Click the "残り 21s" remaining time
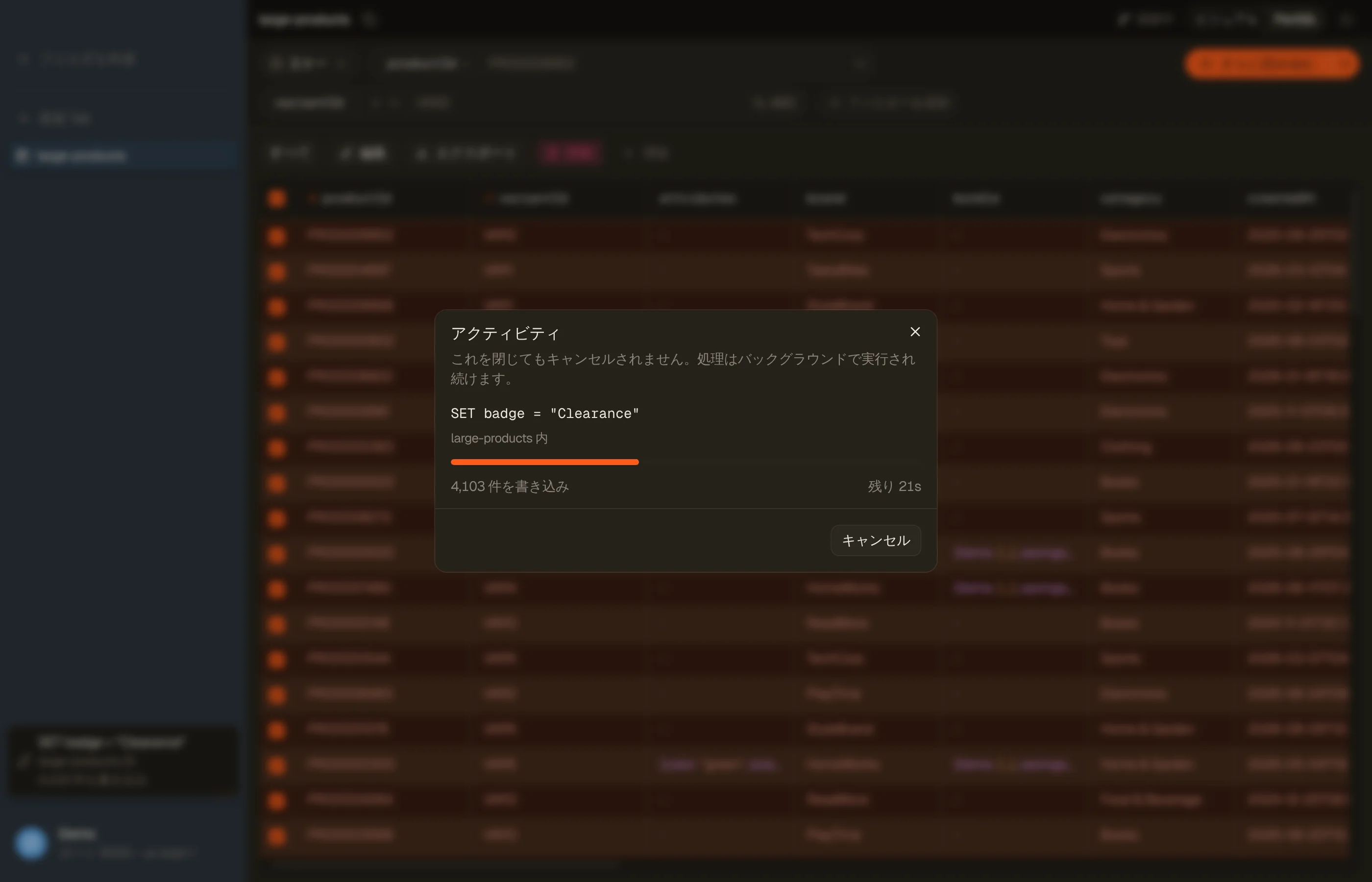 pyautogui.click(x=894, y=486)
